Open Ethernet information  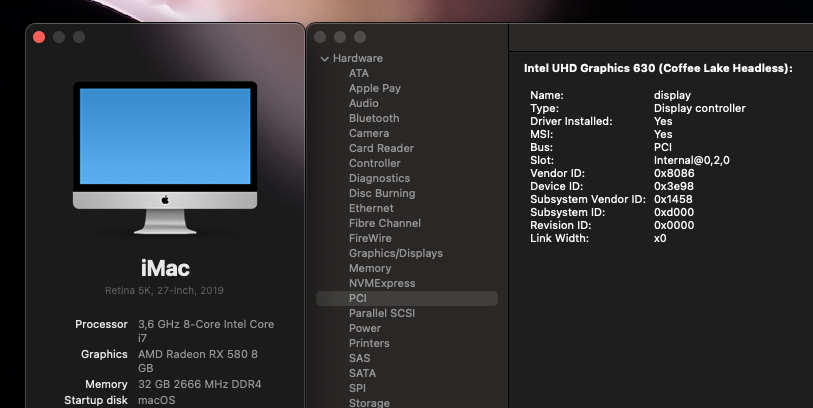371,208
